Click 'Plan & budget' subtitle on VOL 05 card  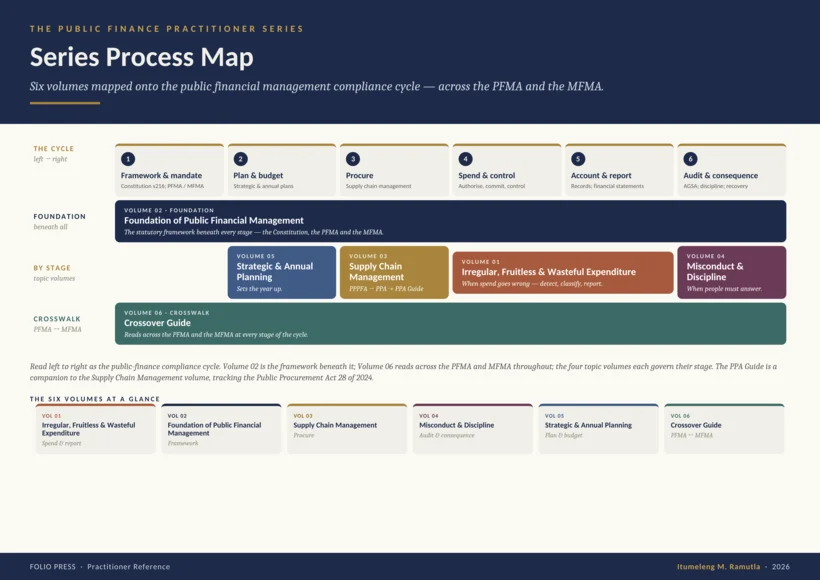563,436
